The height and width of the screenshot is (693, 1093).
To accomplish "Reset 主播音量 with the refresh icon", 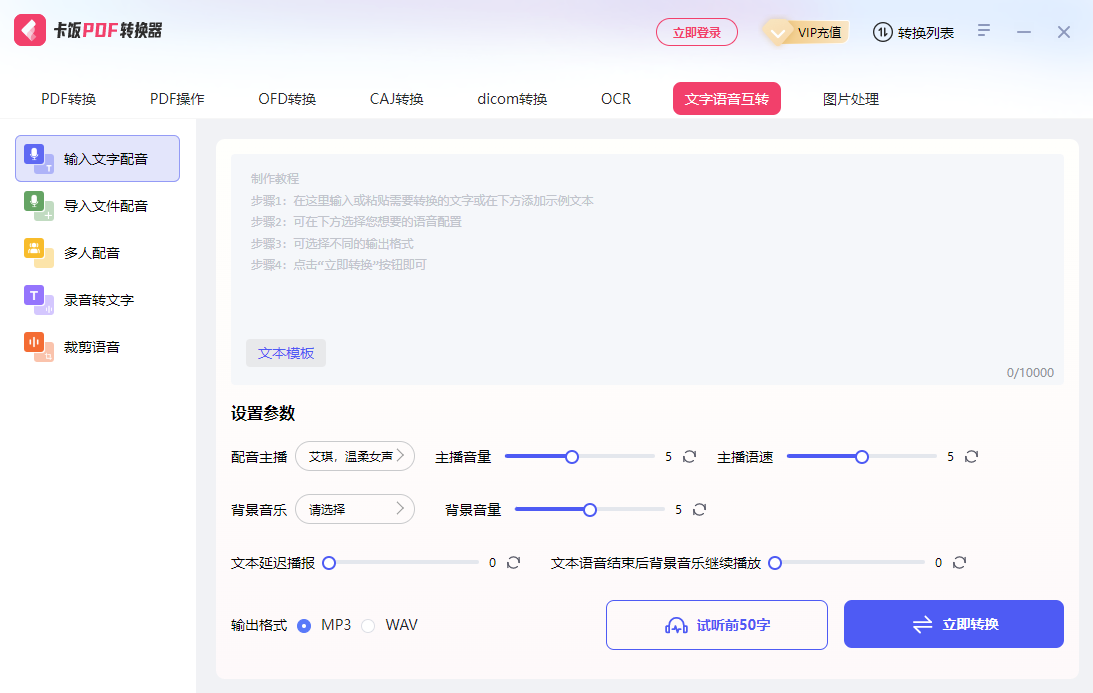I will (689, 456).
